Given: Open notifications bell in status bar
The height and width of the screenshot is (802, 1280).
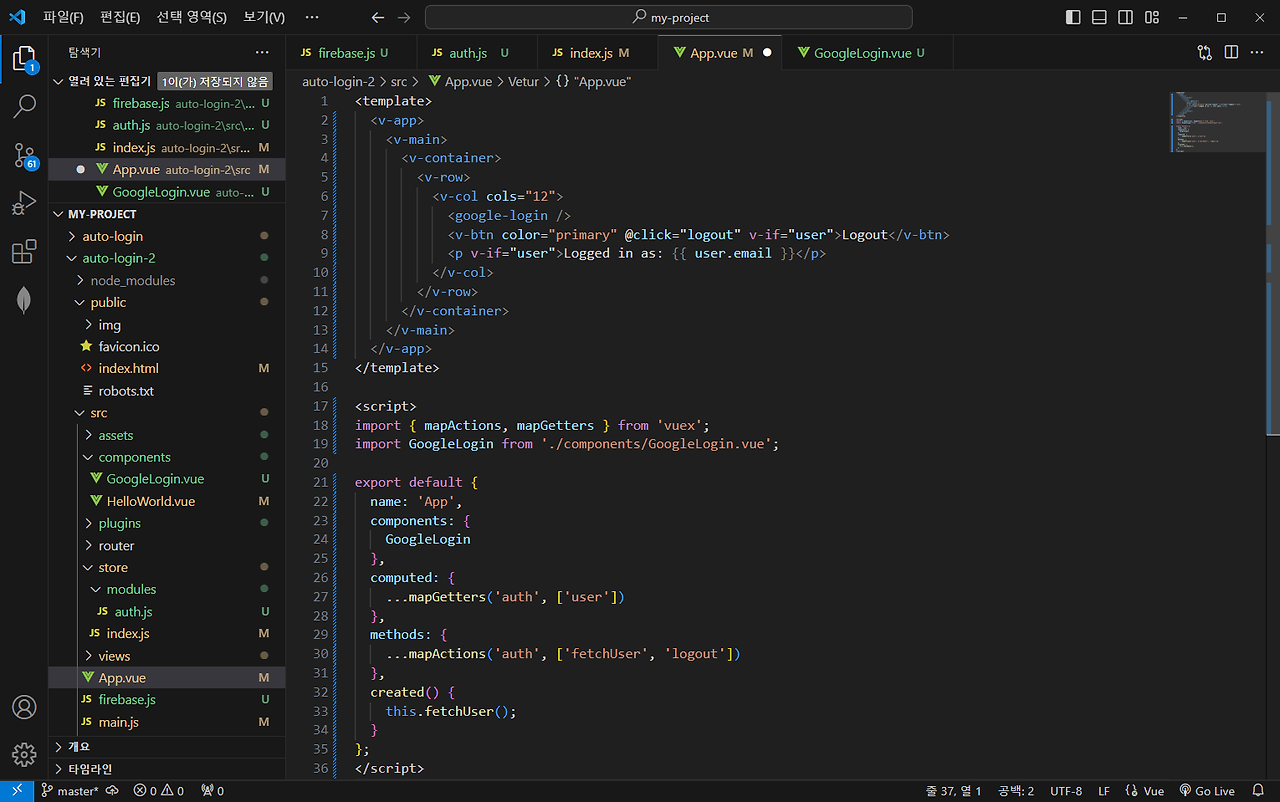Looking at the screenshot, I should coord(1258,791).
